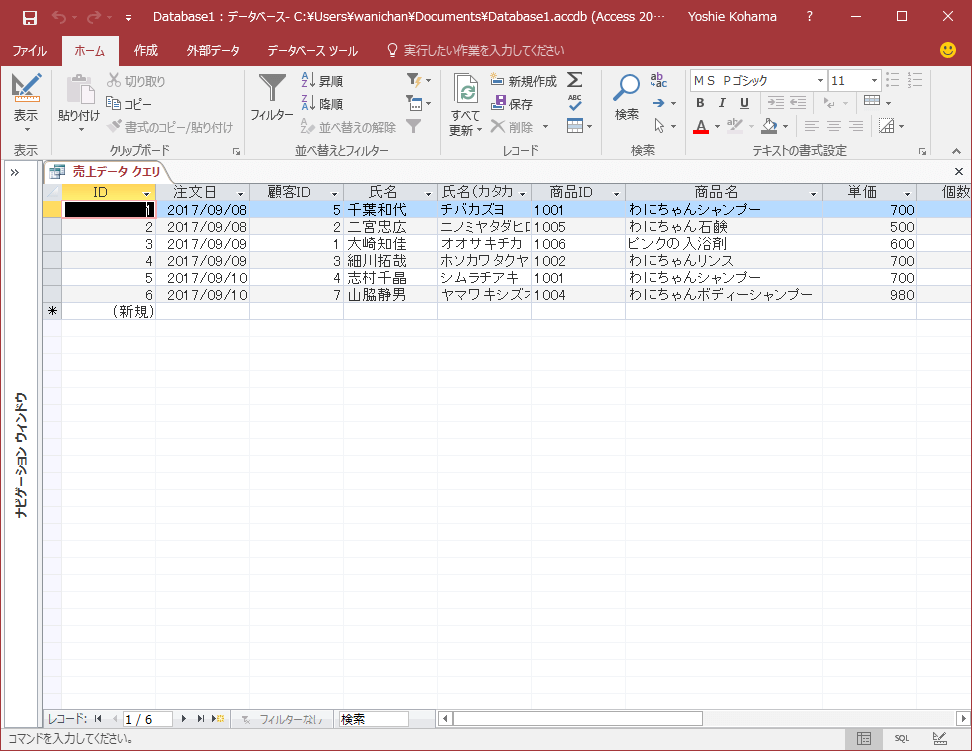Switch to the 作成 ribbon tab
The height and width of the screenshot is (751, 972).
tap(146, 51)
